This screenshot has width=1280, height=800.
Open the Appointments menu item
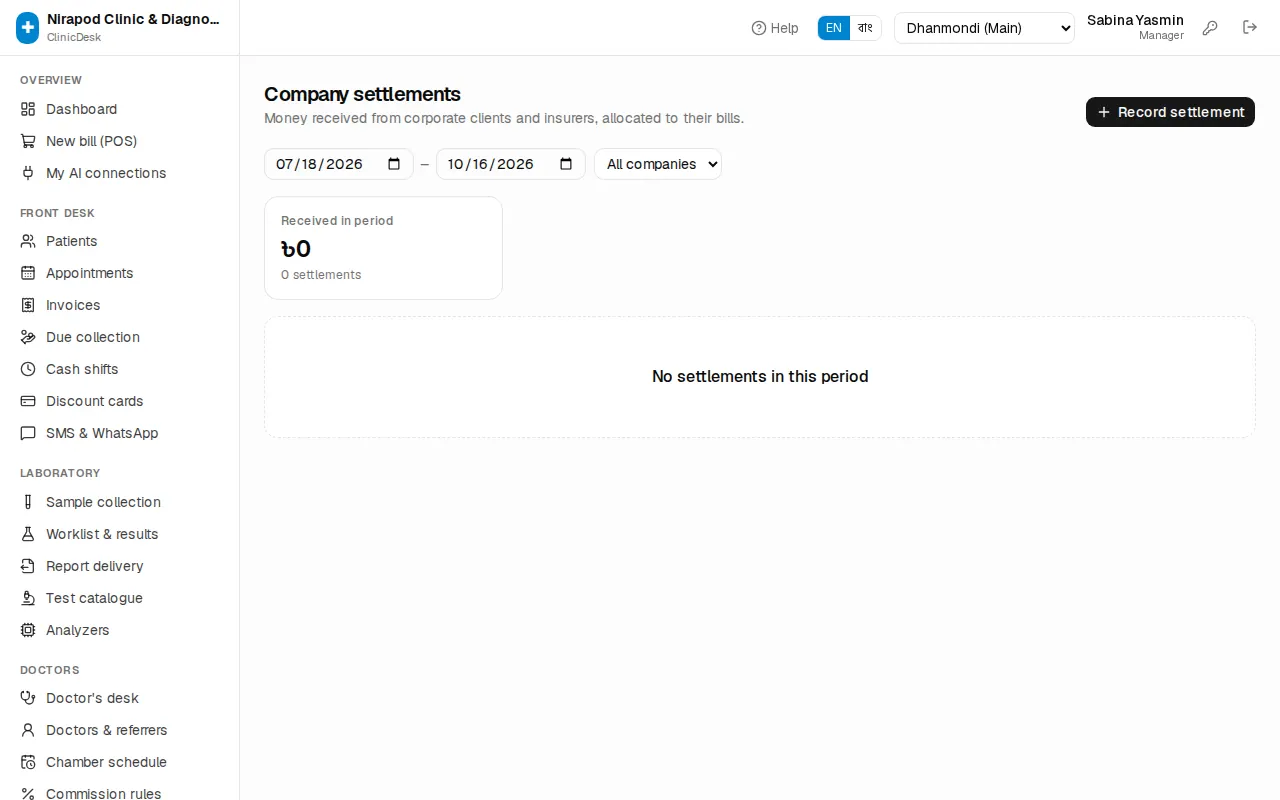[120, 273]
